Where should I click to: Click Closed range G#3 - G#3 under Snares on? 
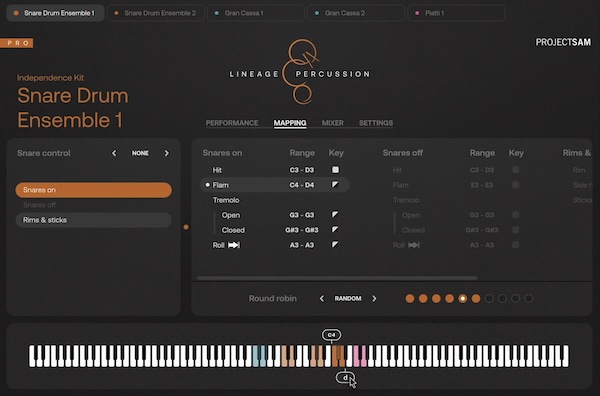[x=302, y=230]
